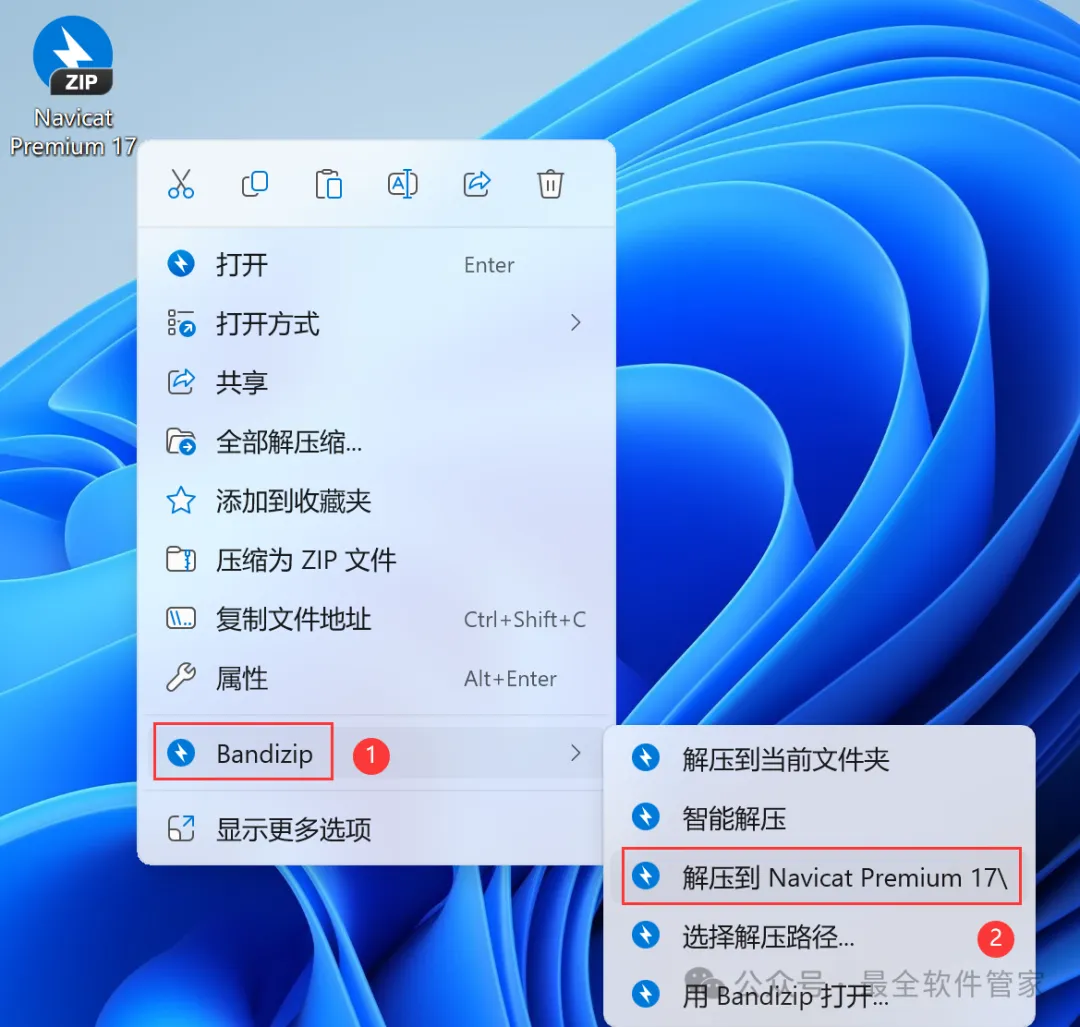The image size is (1080, 1027).
Task: Click the Rename icon
Action: [x=403, y=184]
